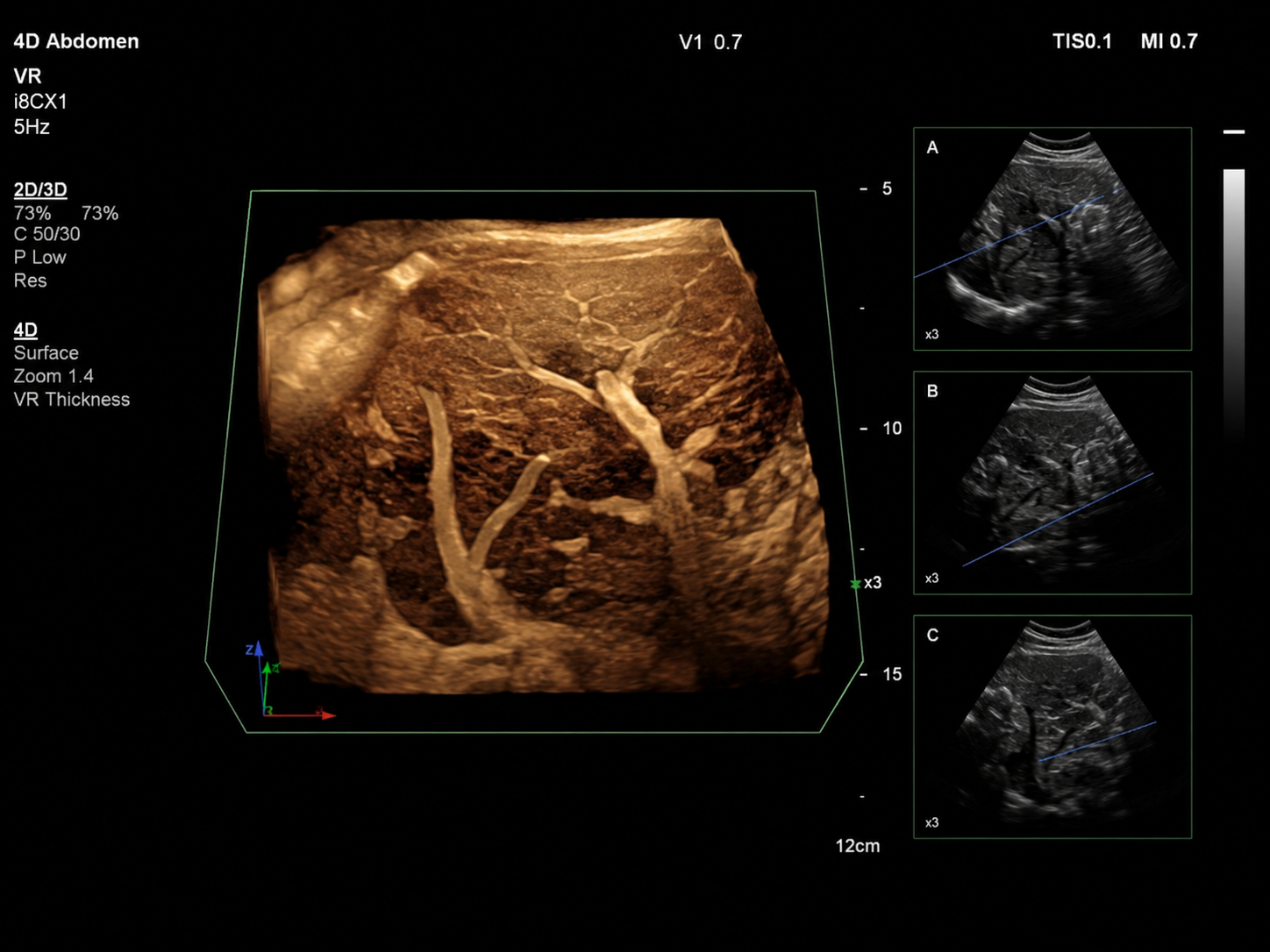1270x952 pixels.
Task: Open the 4D settings heading
Action: tap(25, 330)
